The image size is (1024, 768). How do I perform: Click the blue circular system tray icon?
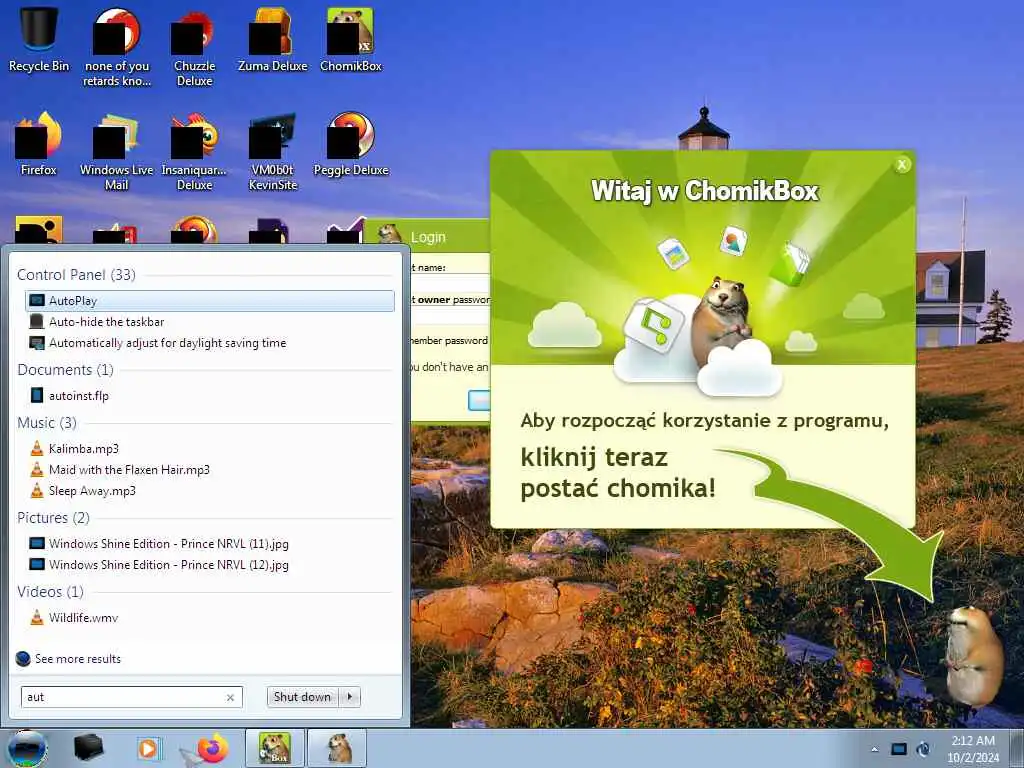923,749
